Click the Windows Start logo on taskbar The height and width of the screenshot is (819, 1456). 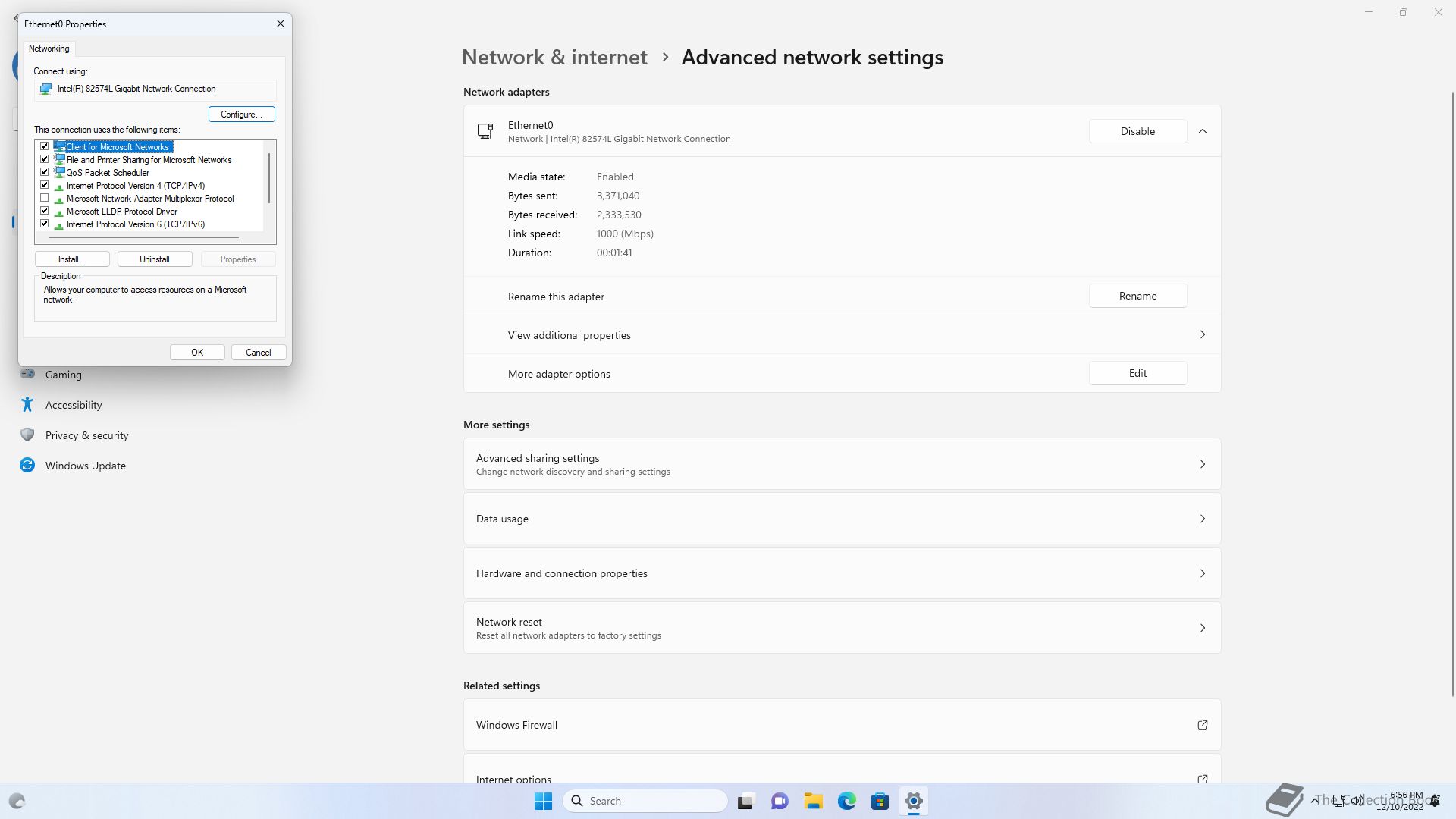543,801
